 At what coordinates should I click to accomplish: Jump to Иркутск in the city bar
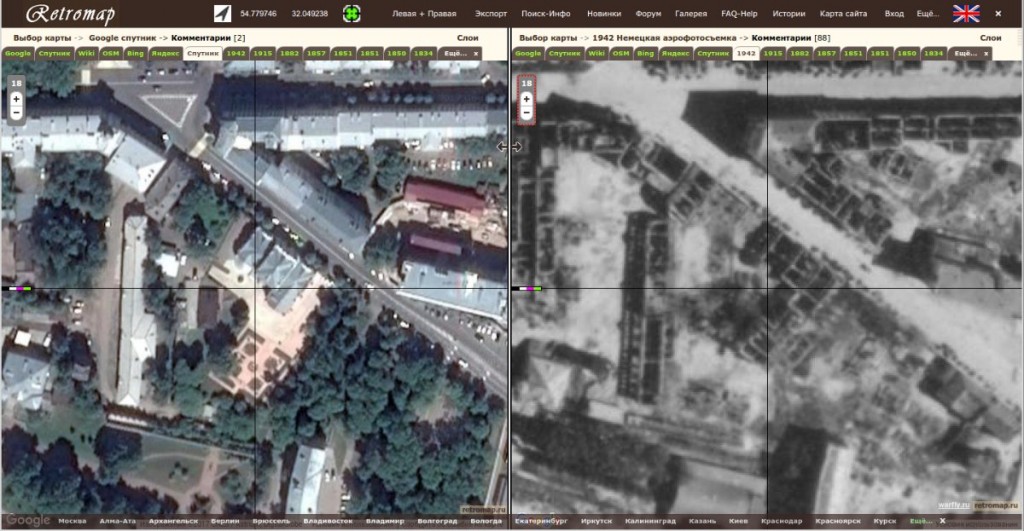(x=596, y=521)
